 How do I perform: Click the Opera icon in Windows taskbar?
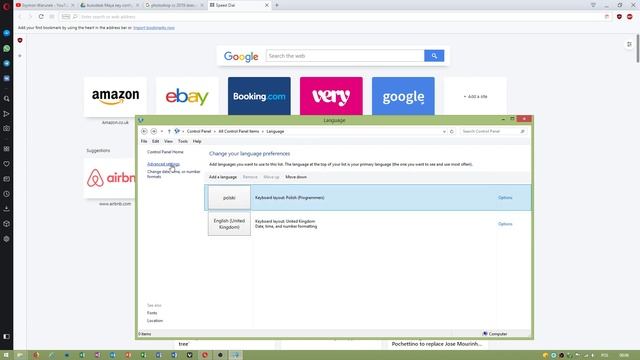tap(205, 355)
